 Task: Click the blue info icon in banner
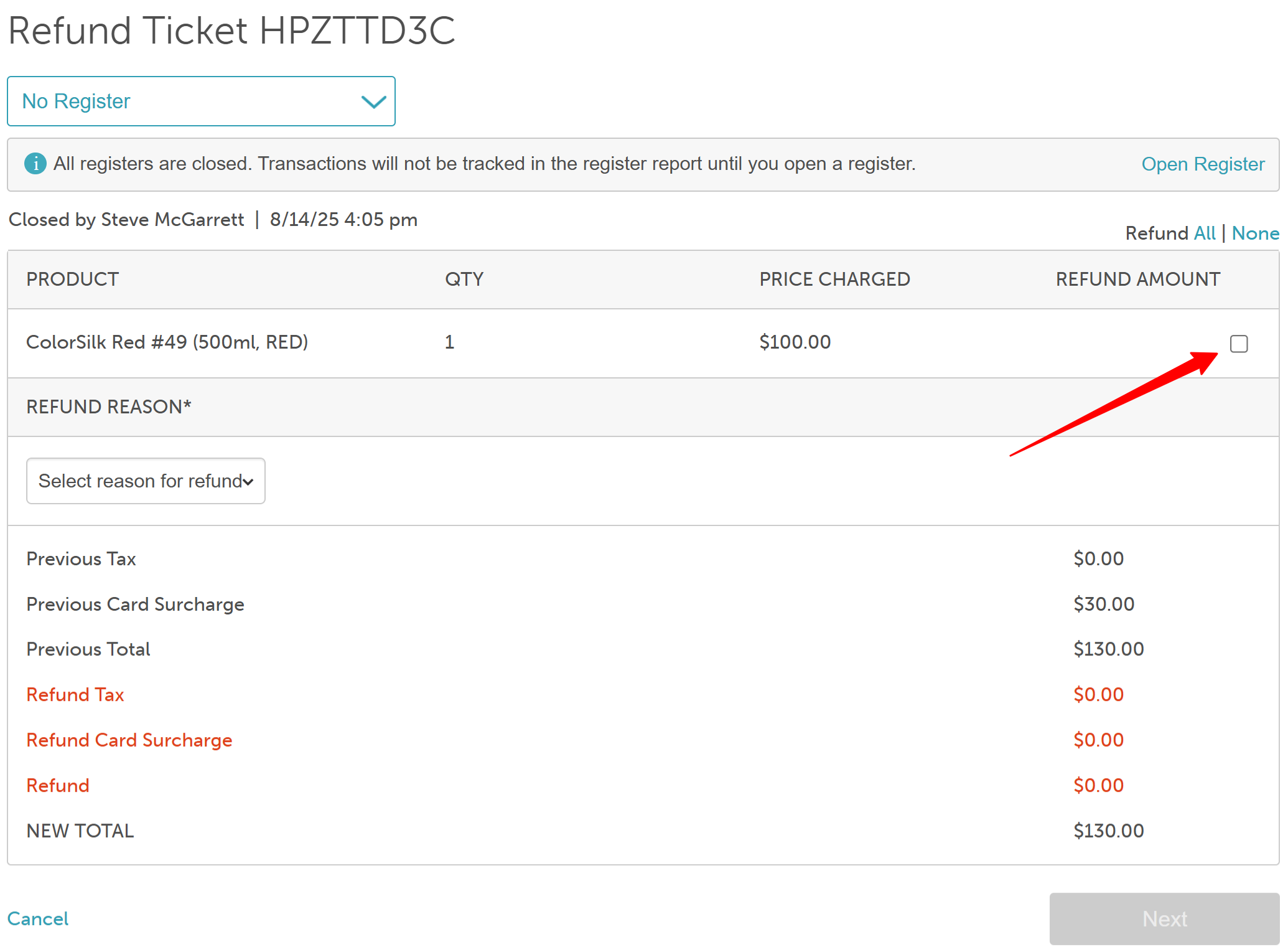click(35, 164)
